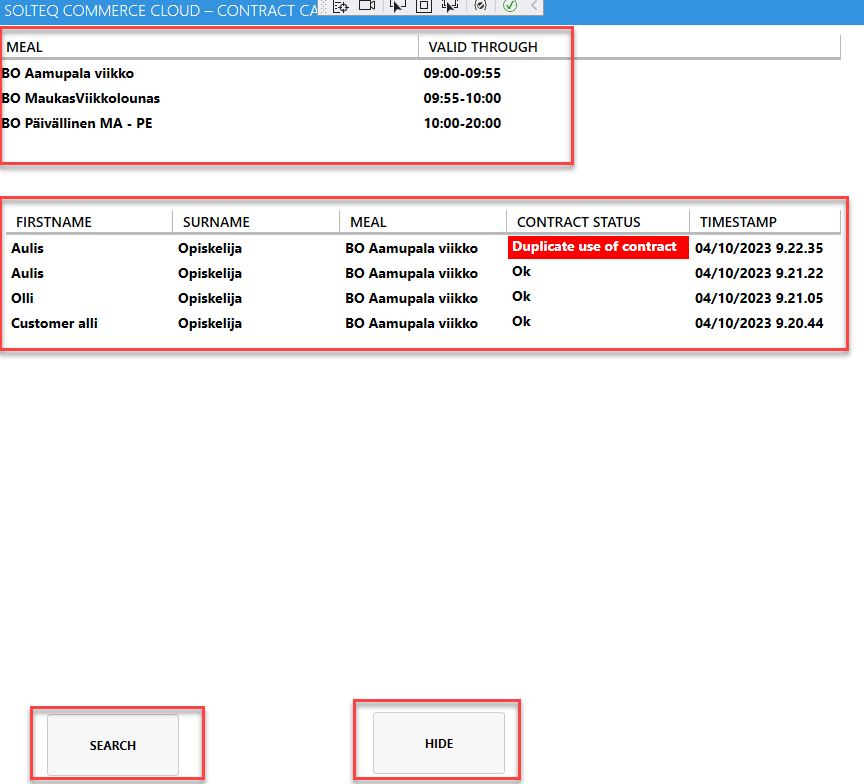Open Live Visual Tree debug toolbar icon
The width and height of the screenshot is (864, 784).
pos(340,6)
